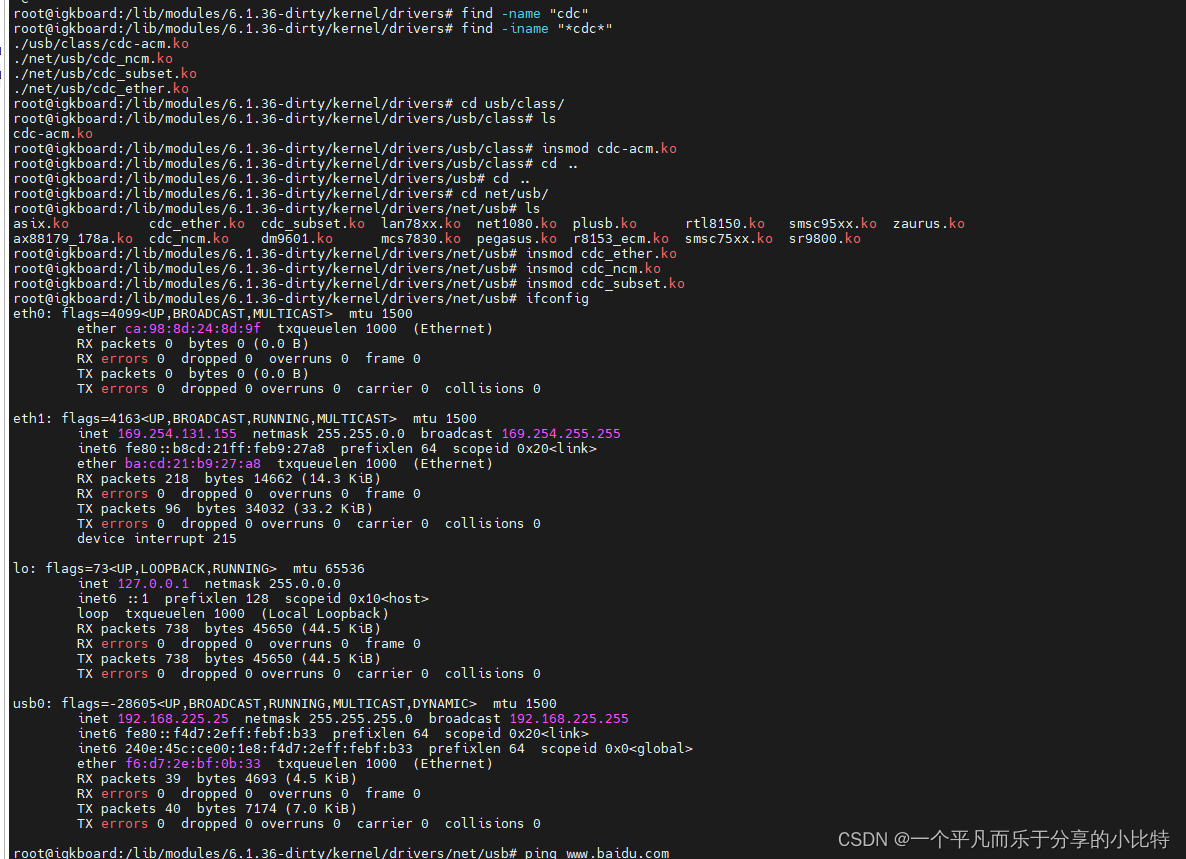Click sr9800.ko in the ls listing

tap(824, 239)
